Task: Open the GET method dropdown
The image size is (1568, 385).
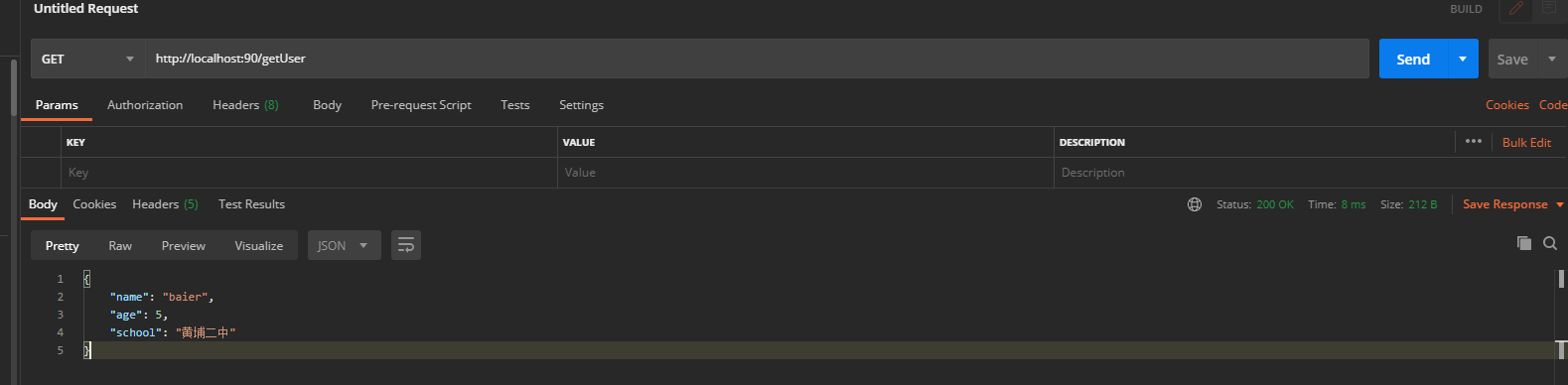Action: (88, 59)
